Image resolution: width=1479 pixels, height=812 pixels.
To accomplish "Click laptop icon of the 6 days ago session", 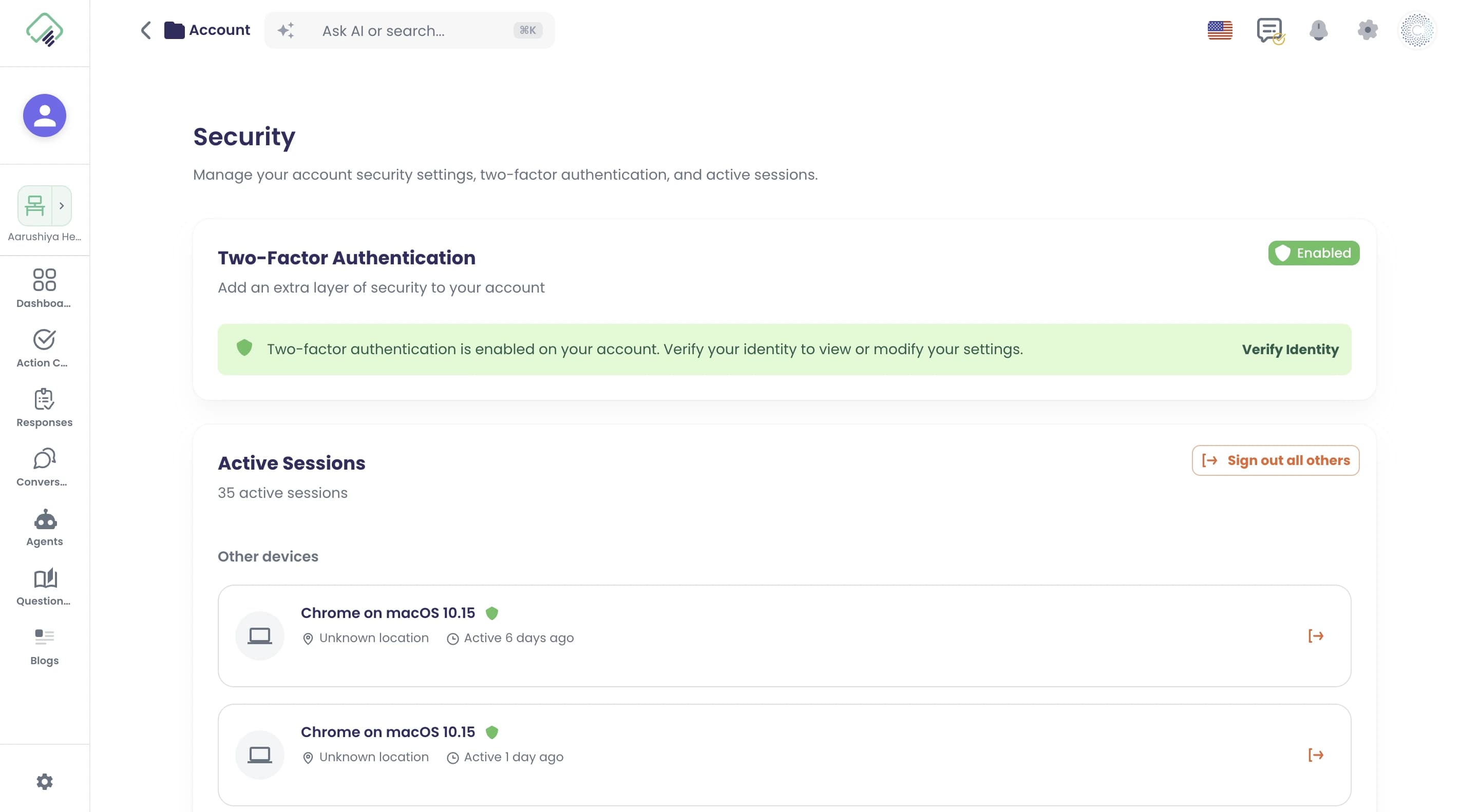I will [259, 636].
